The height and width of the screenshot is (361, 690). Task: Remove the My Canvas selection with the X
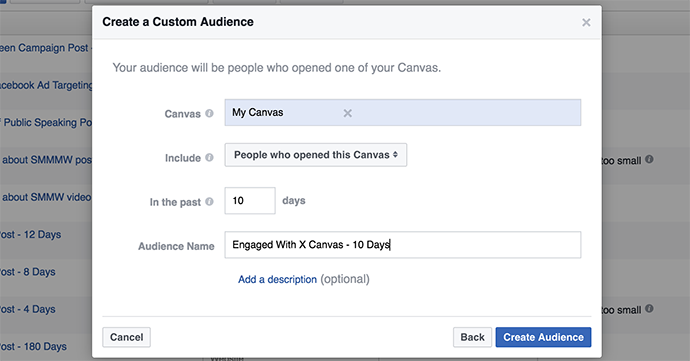(348, 113)
